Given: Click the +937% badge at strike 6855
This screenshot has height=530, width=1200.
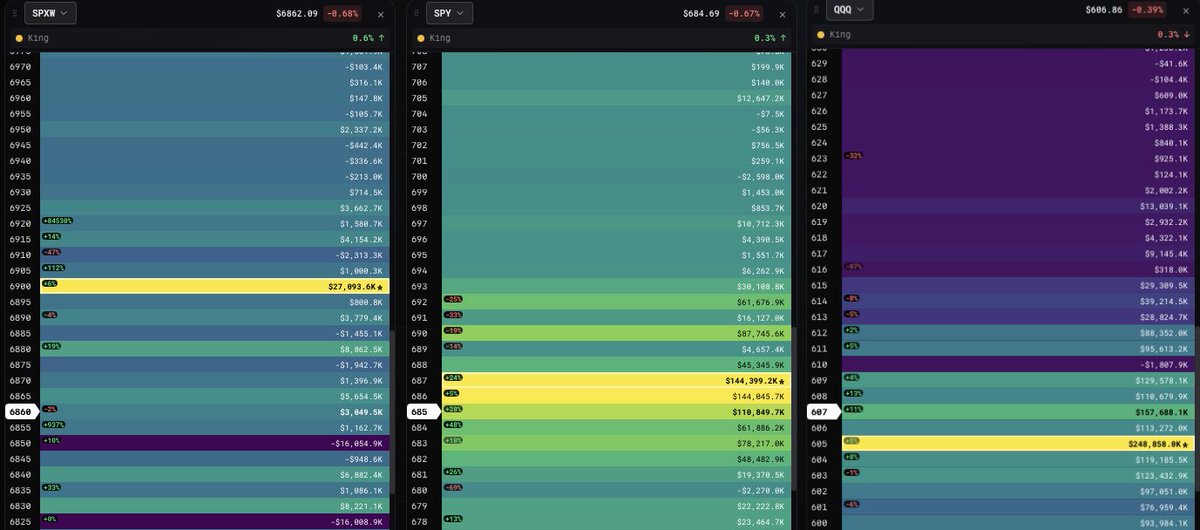Looking at the screenshot, I should click(x=53, y=425).
